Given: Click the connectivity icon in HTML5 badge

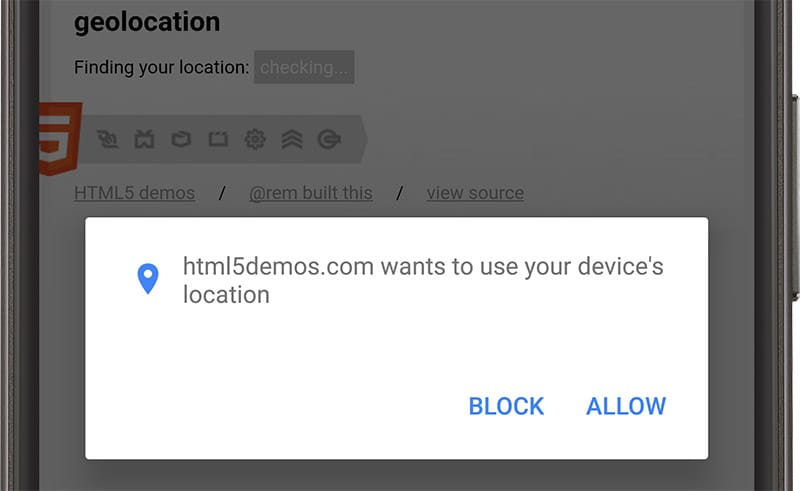Looking at the screenshot, I should coord(109,140).
